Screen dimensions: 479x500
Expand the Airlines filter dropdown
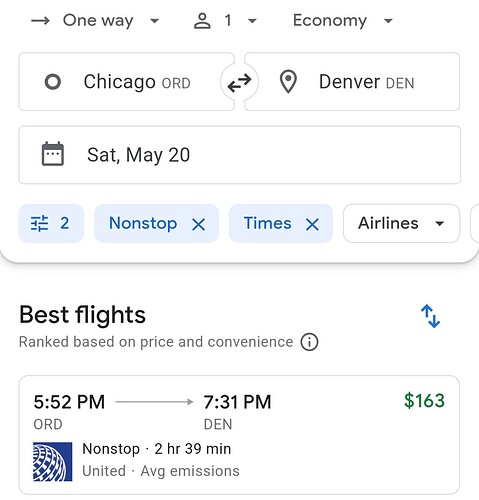pyautogui.click(x=402, y=223)
